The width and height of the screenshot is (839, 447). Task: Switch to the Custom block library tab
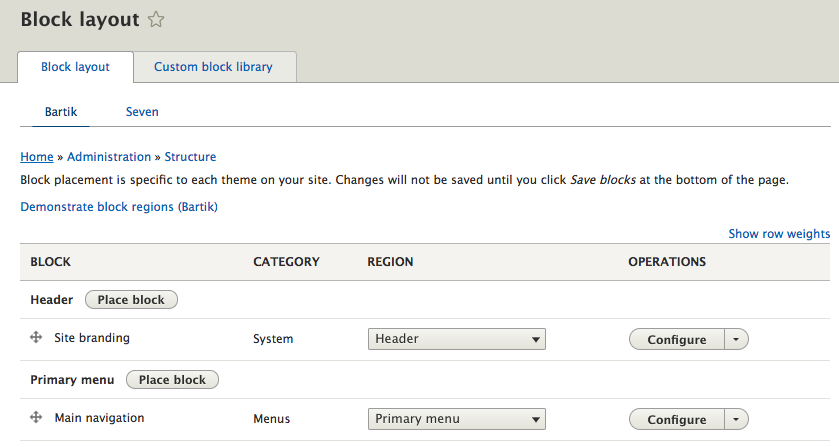[213, 67]
